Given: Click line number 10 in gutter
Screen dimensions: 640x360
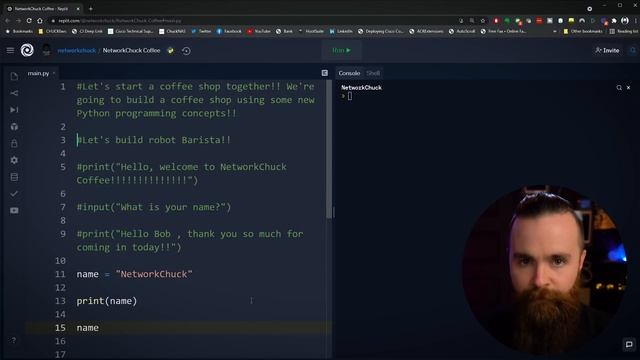Looking at the screenshot, I should [x=60, y=260].
